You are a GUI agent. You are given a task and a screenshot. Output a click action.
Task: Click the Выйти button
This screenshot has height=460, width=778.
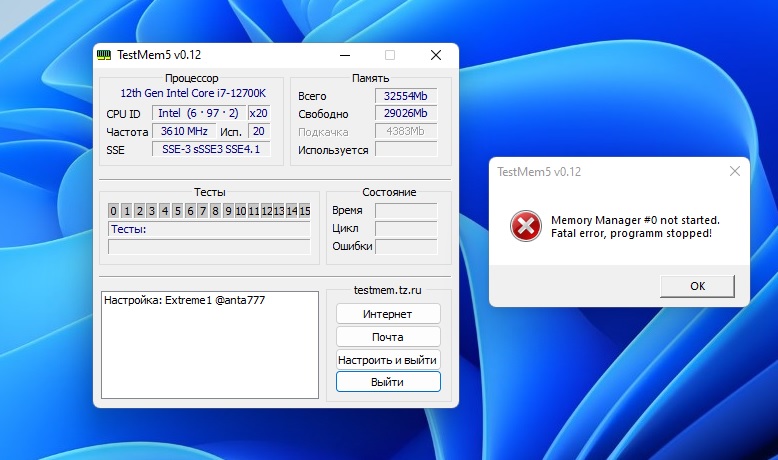388,382
